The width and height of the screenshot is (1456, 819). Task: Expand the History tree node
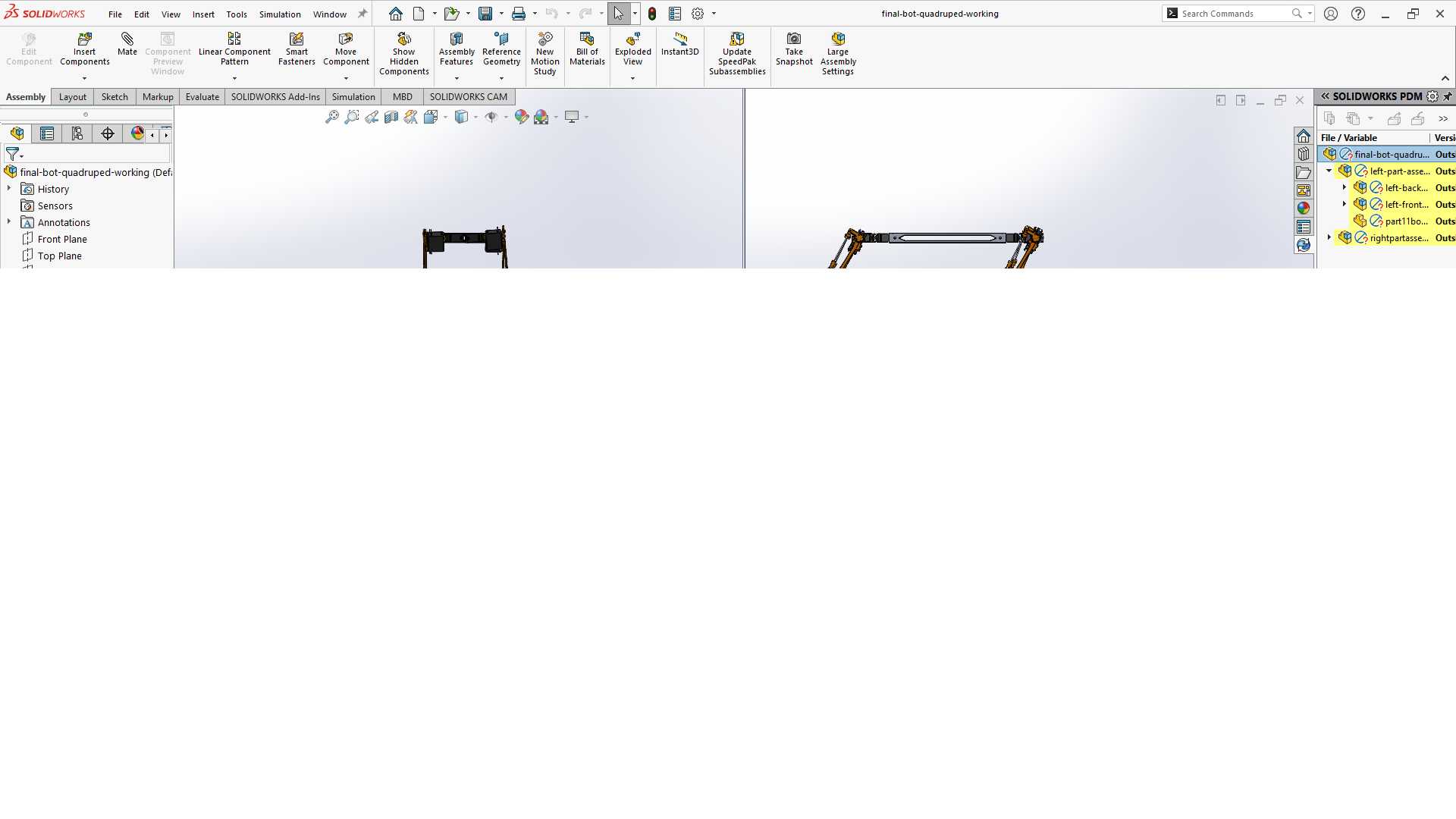click(9, 188)
